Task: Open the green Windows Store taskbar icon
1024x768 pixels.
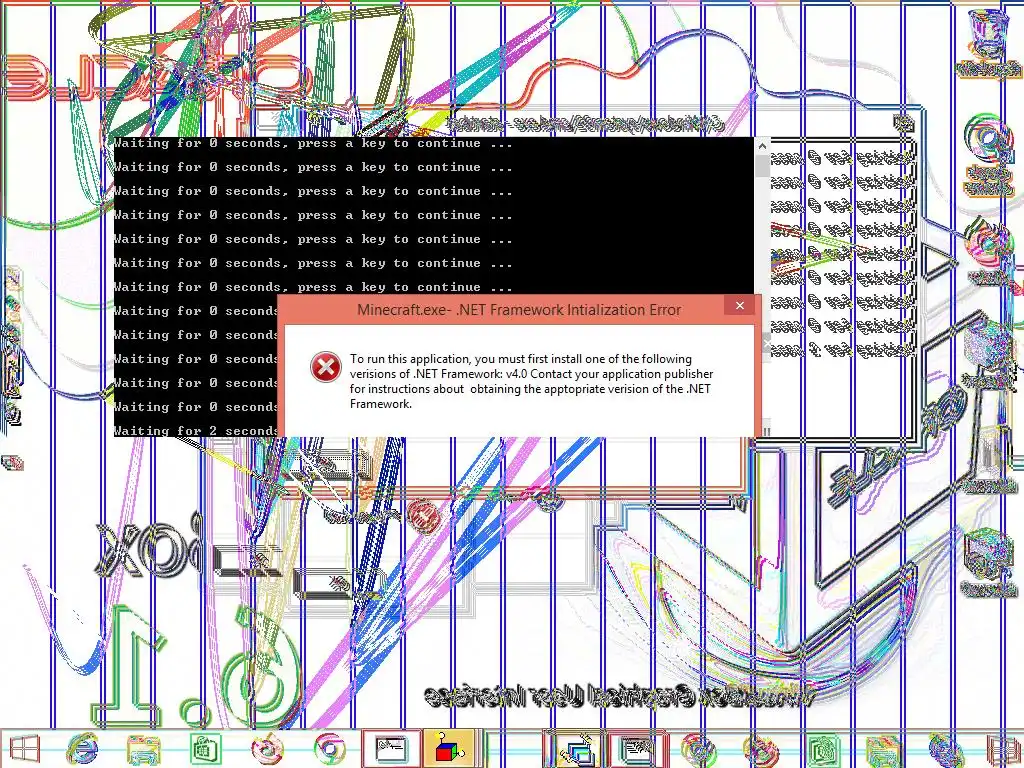Action: 205,750
